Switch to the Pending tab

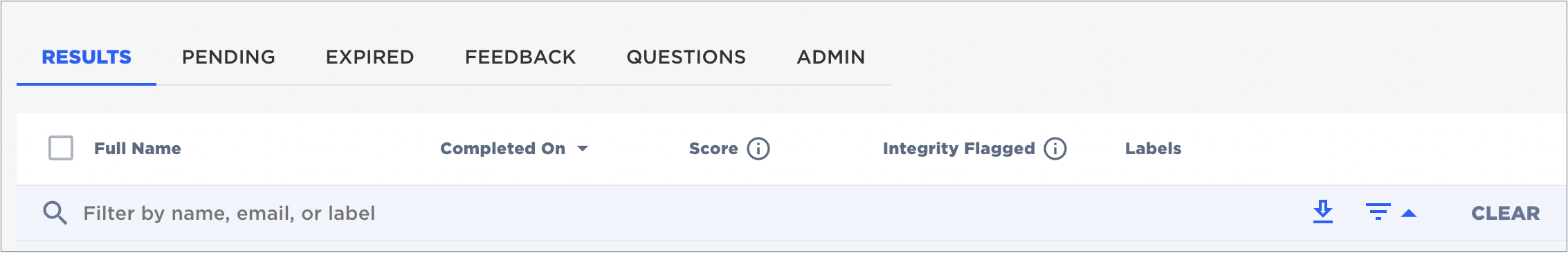(x=228, y=57)
